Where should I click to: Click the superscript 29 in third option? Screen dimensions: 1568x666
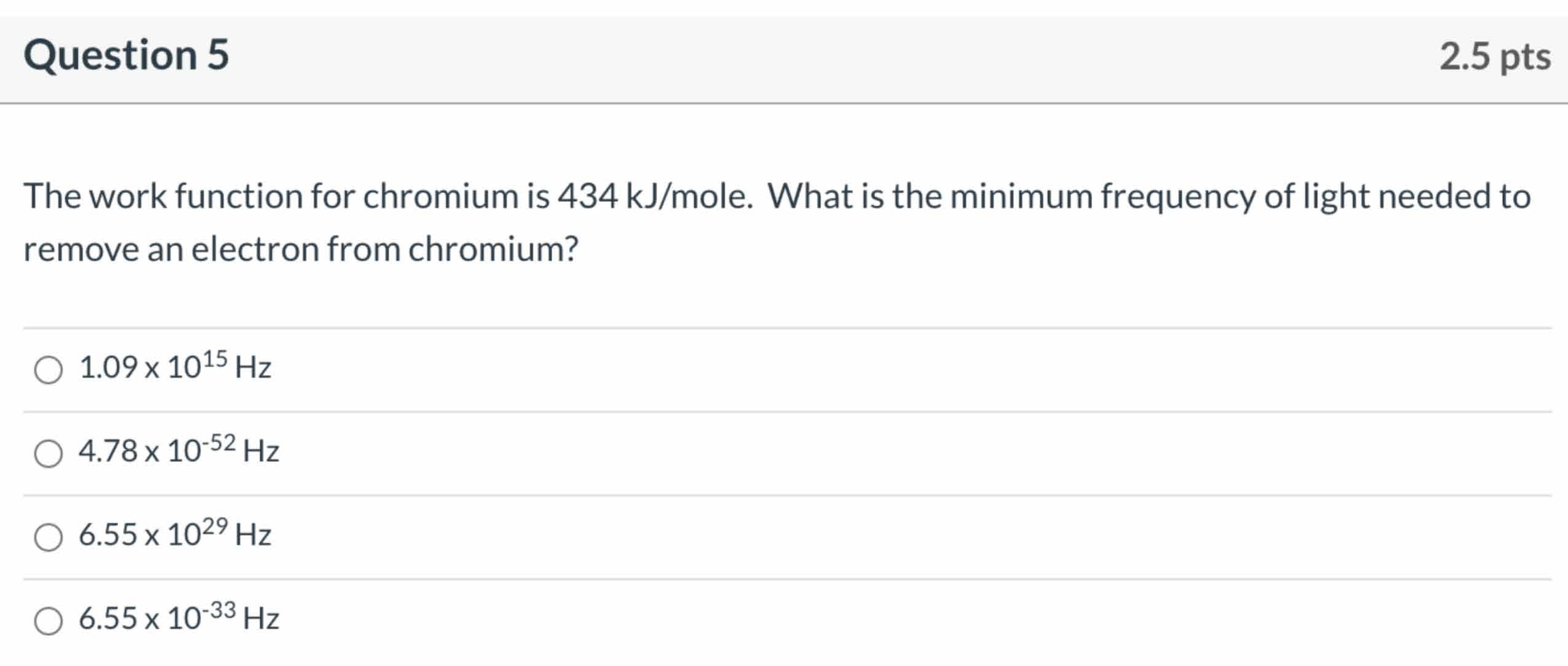click(215, 526)
